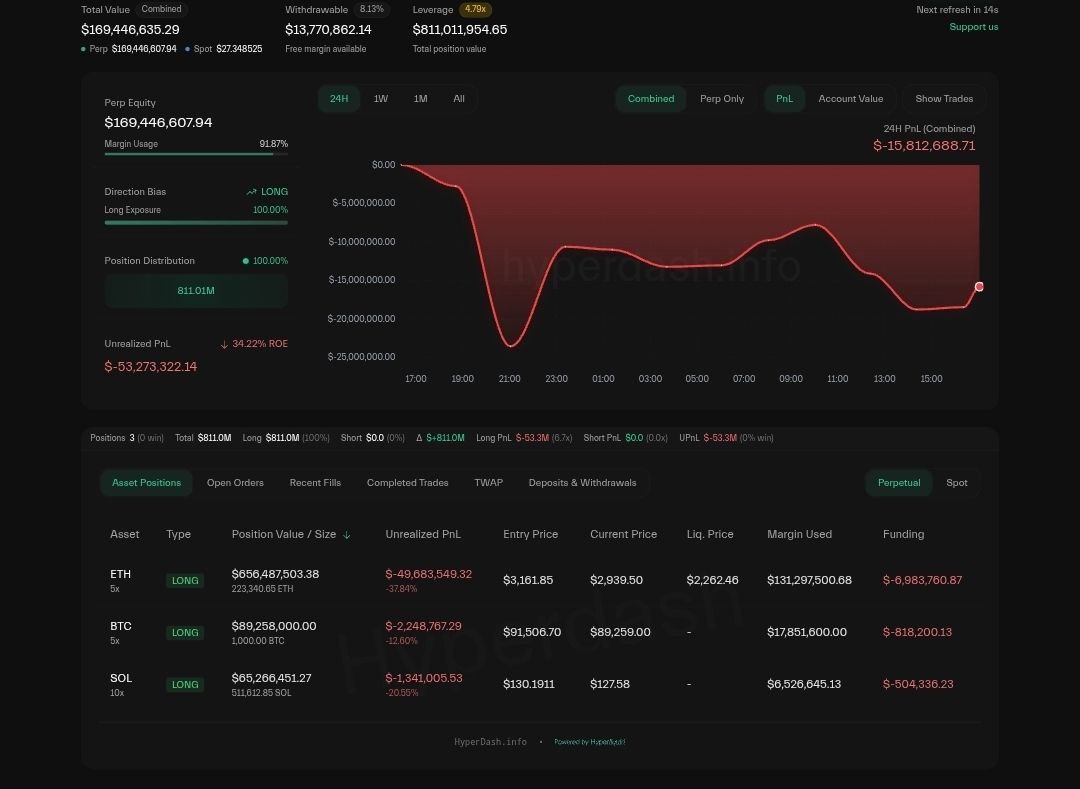
Task: Open the Support us link
Action: (x=973, y=26)
